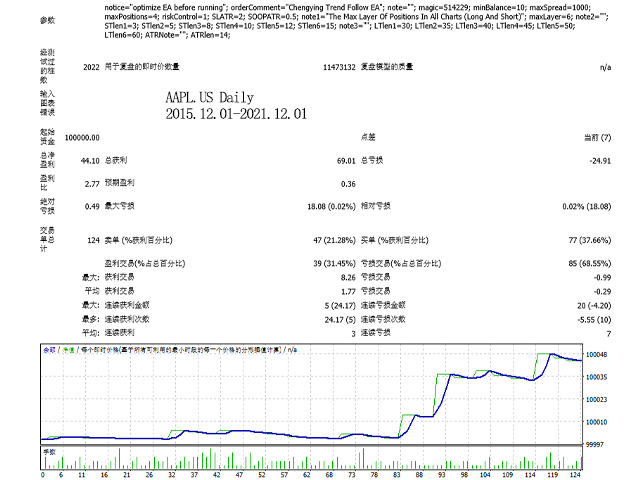The image size is (640, 480).
Task: Click x-axis tick label 52
Action: (262, 475)
